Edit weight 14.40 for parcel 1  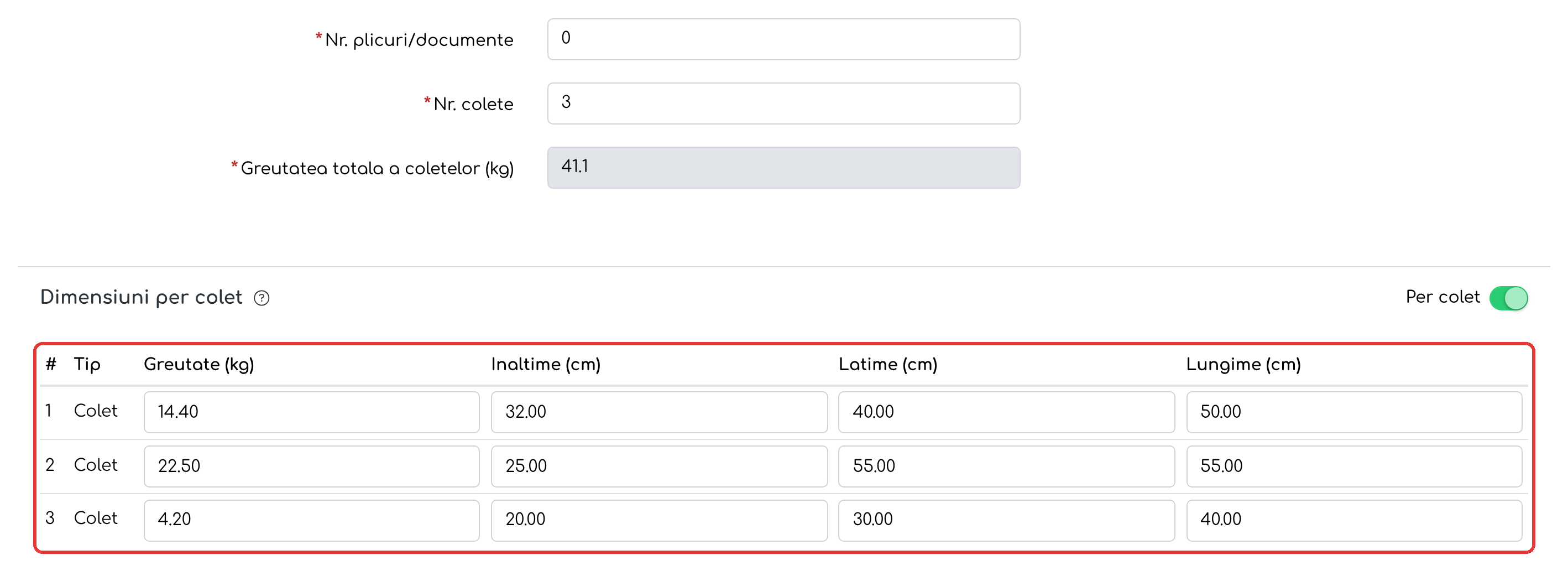coord(312,412)
